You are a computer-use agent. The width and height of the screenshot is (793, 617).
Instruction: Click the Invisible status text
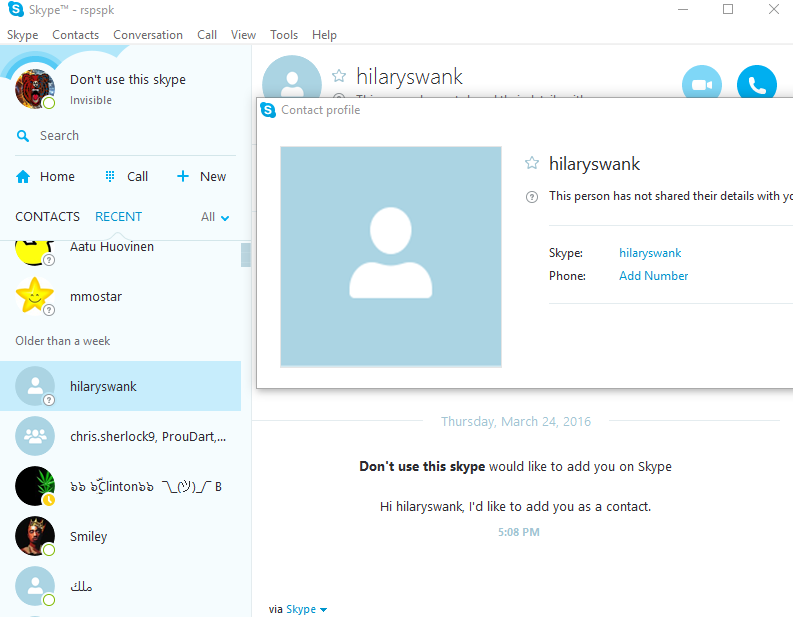click(91, 100)
